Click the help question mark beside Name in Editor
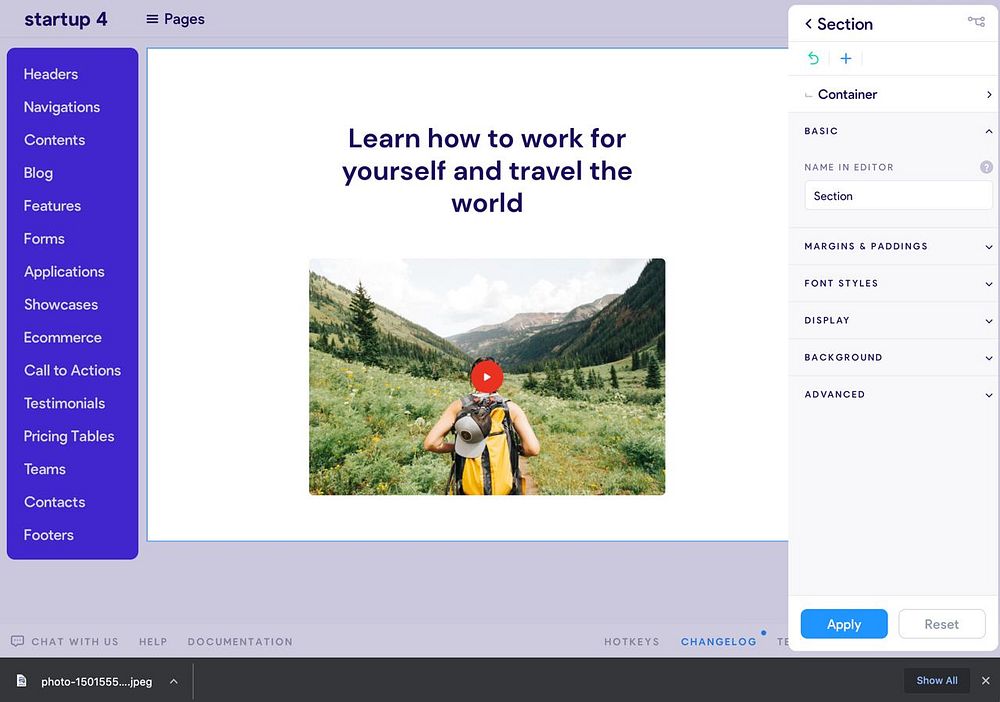The image size is (1000, 702). (986, 167)
